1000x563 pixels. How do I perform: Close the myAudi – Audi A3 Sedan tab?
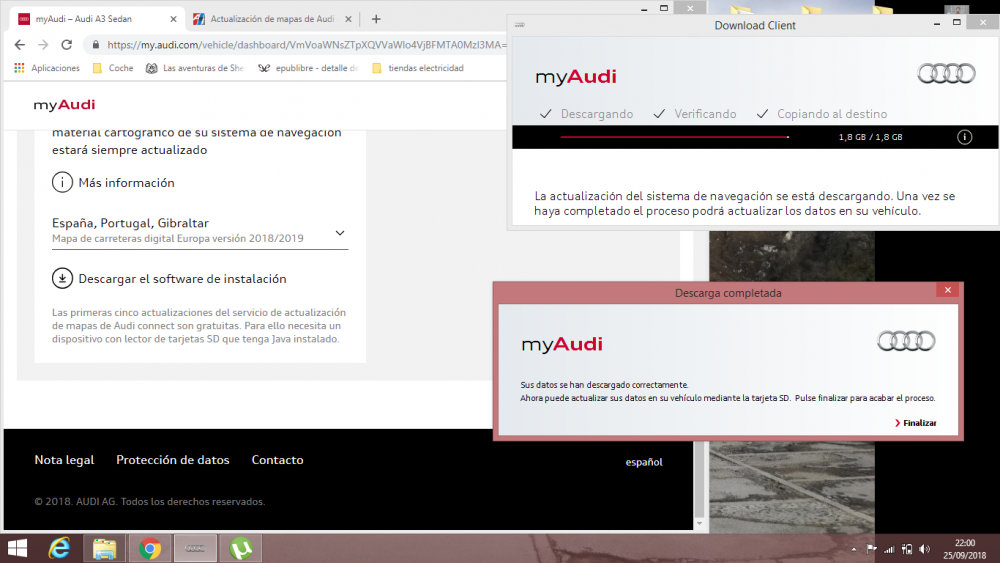(x=173, y=19)
